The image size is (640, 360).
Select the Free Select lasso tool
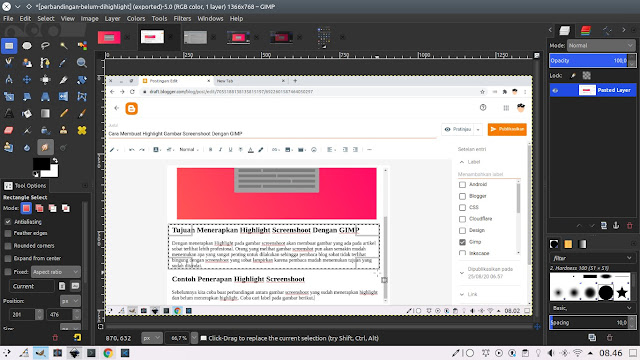pyautogui.click(x=45, y=46)
